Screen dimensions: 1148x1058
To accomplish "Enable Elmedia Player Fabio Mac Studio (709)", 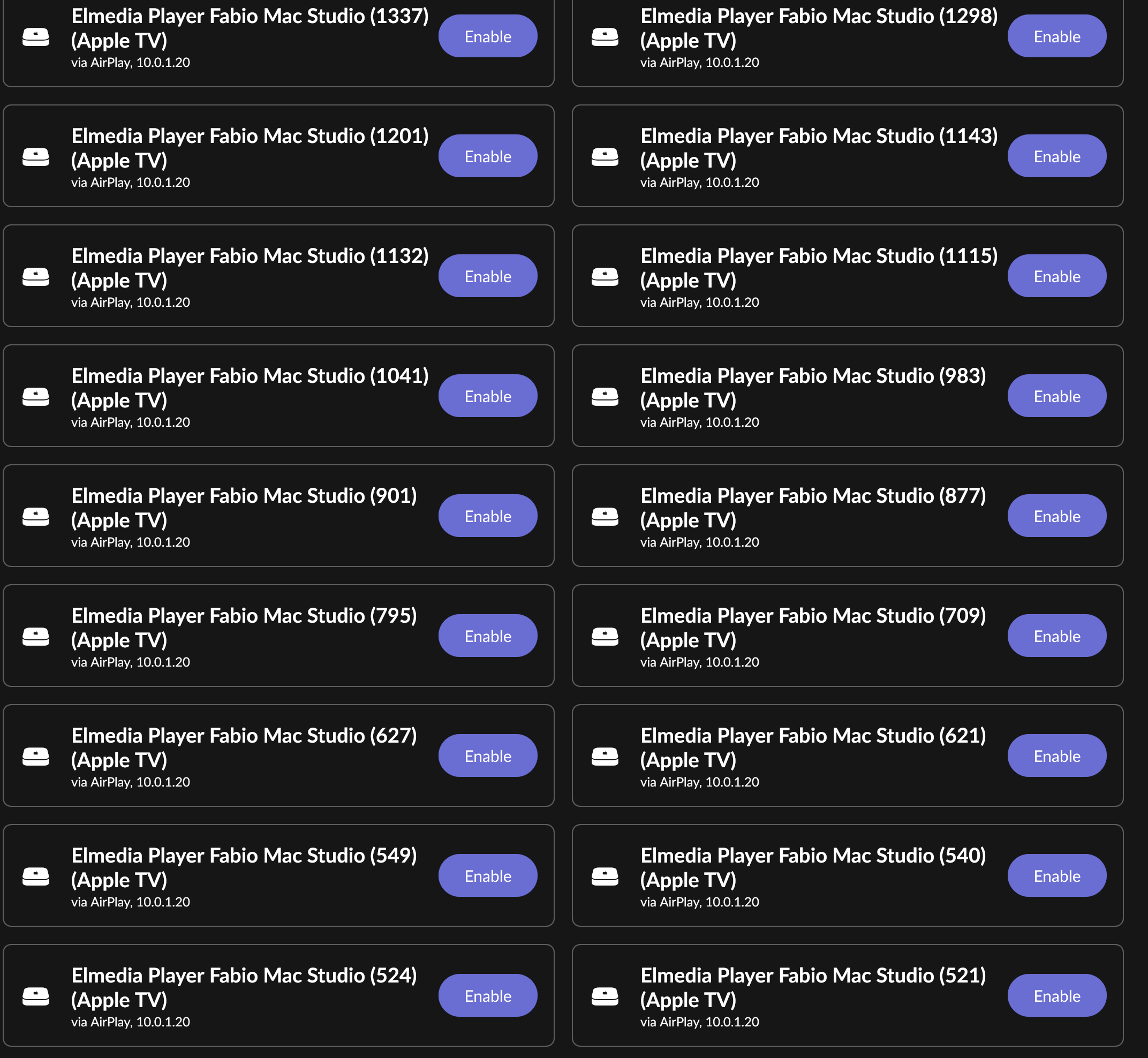I will coord(1057,636).
